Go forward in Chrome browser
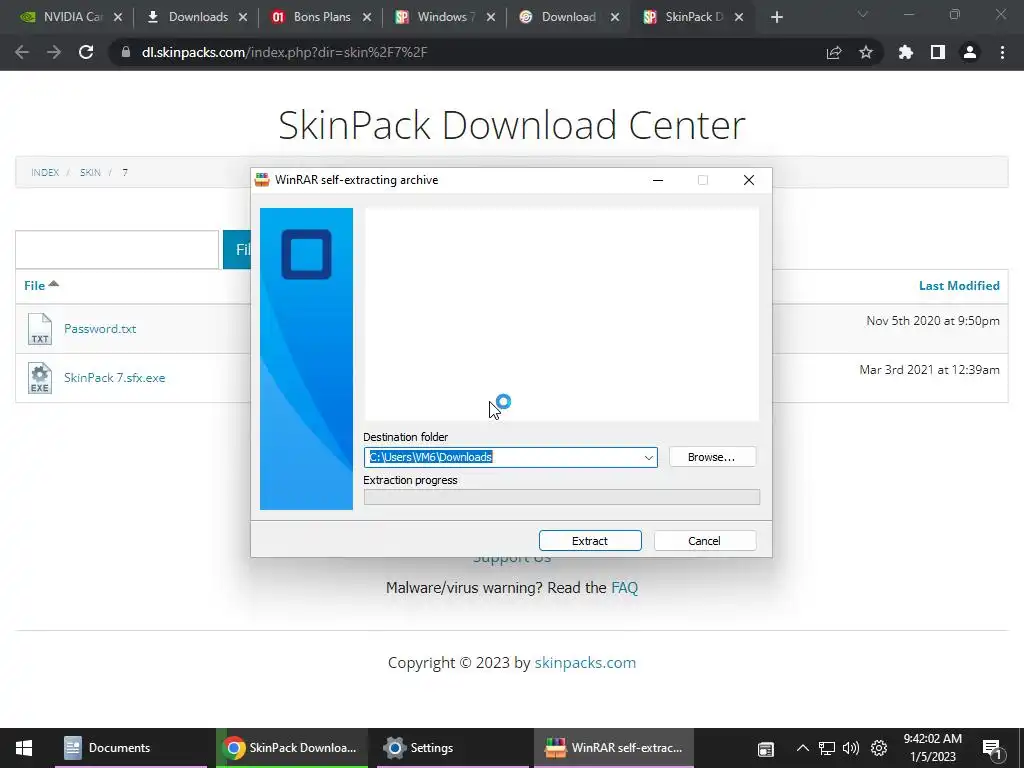Image resolution: width=1024 pixels, height=768 pixels. click(54, 52)
